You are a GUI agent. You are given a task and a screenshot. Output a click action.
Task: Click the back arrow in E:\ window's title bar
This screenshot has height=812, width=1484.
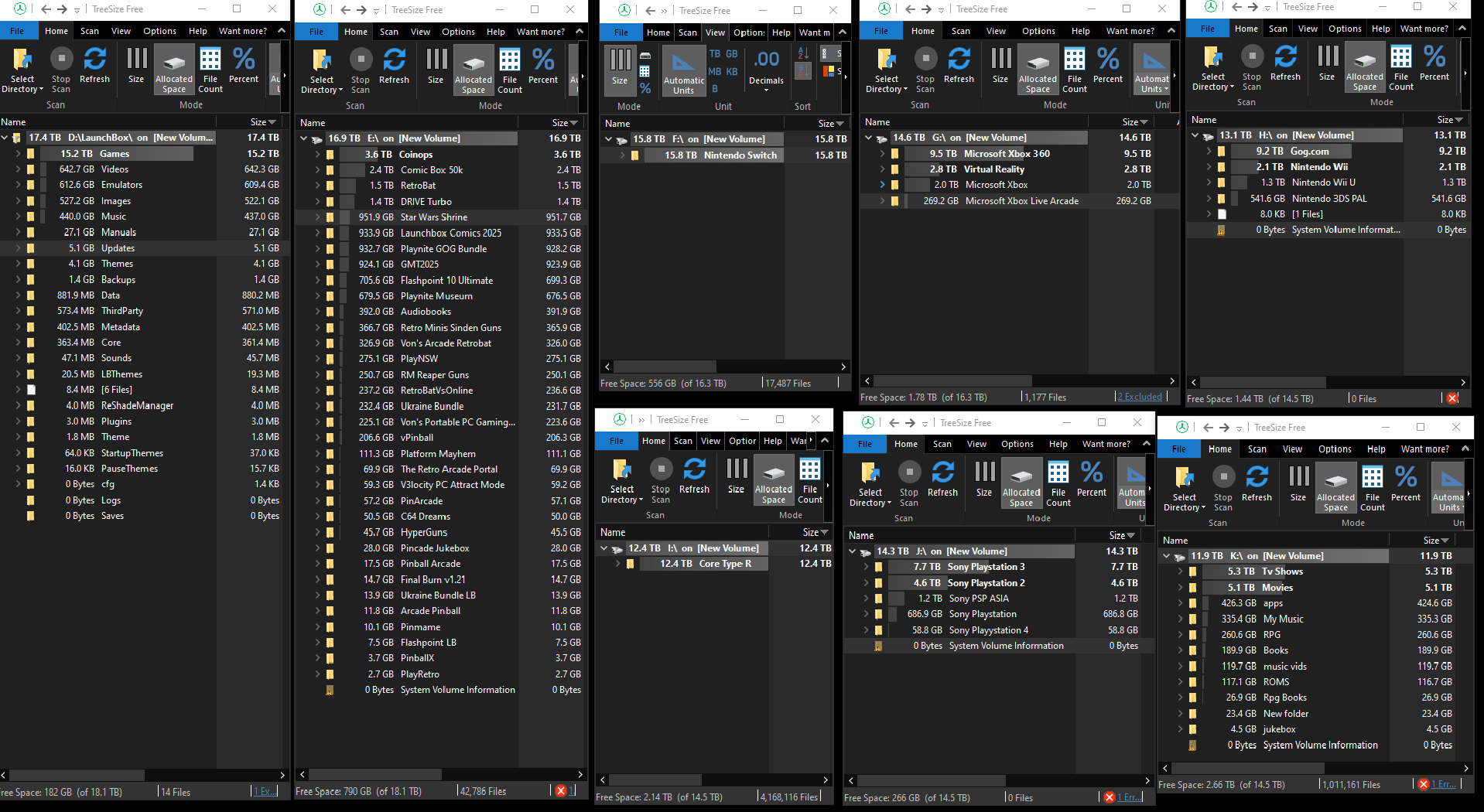(344, 10)
